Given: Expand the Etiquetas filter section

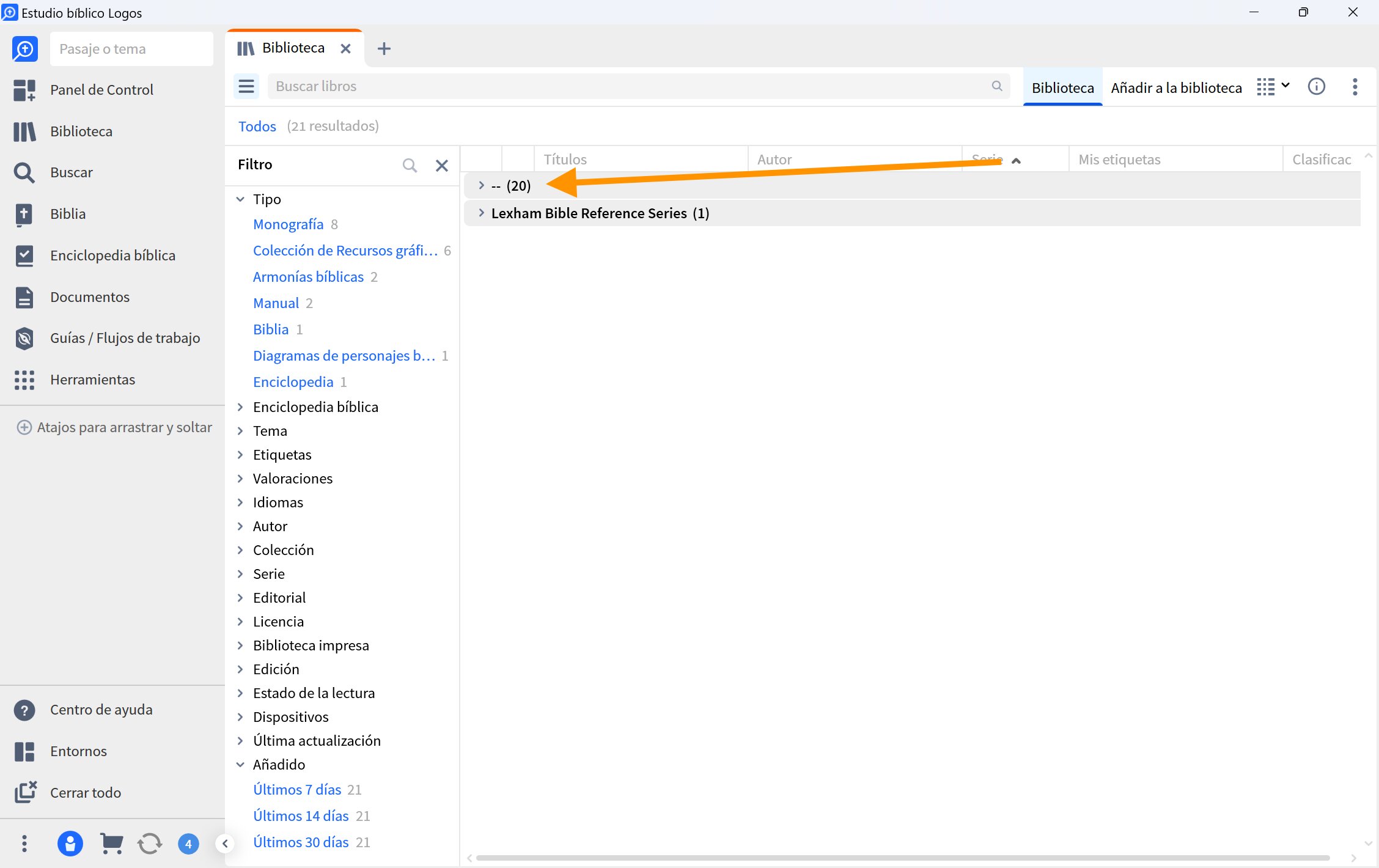Looking at the screenshot, I should coord(240,455).
